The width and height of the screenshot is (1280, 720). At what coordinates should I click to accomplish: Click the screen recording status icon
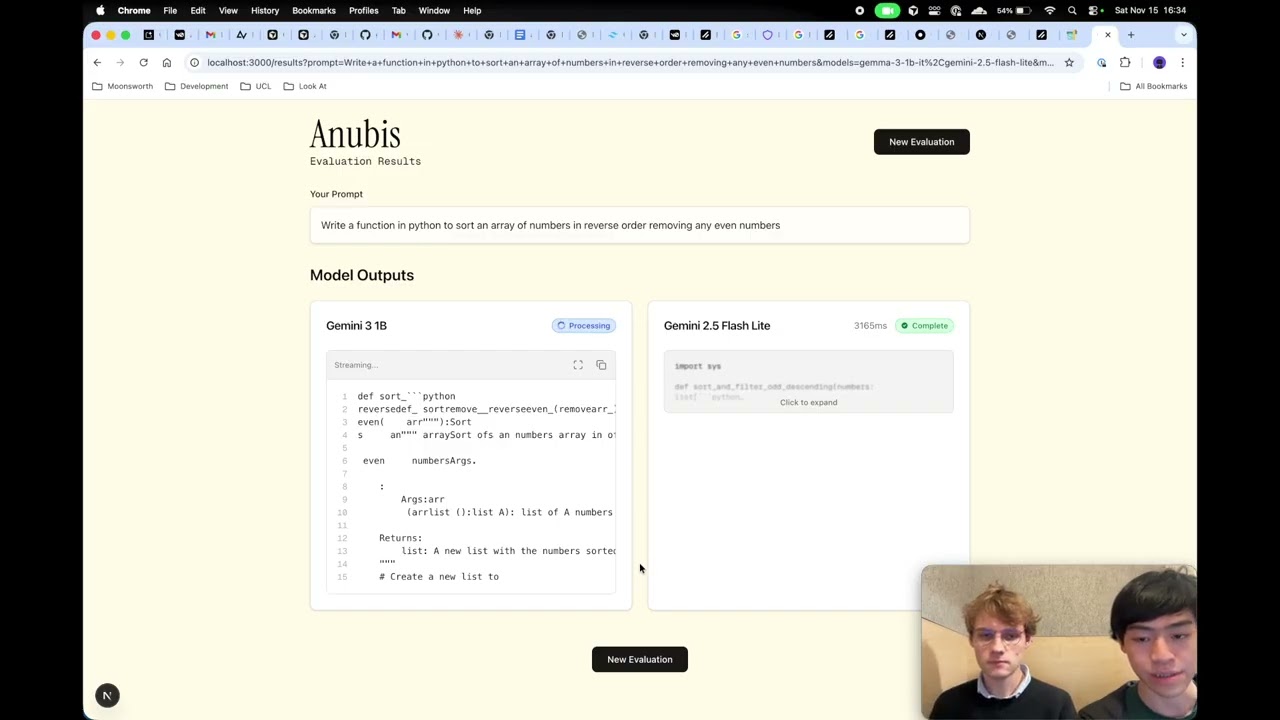[x=860, y=10]
